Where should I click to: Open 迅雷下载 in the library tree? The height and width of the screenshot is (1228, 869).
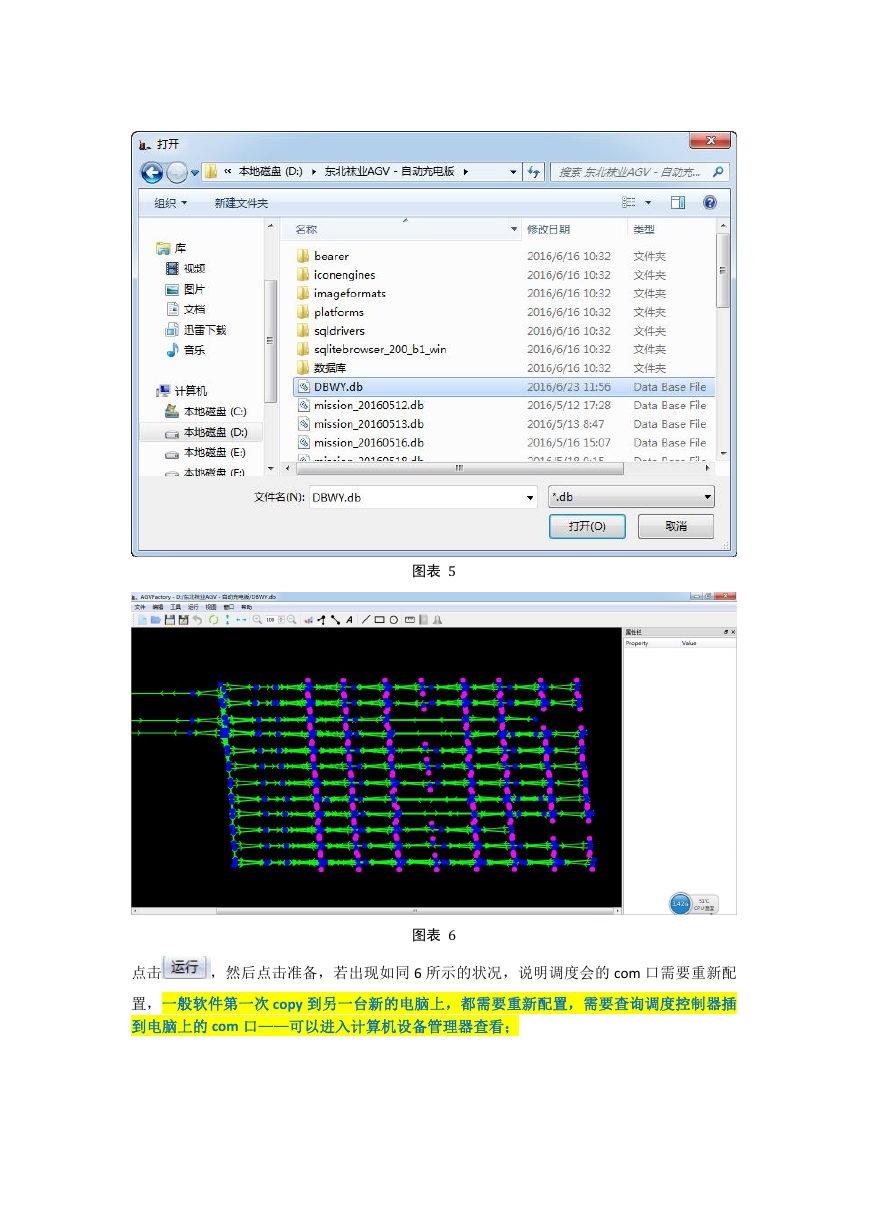click(x=196, y=330)
